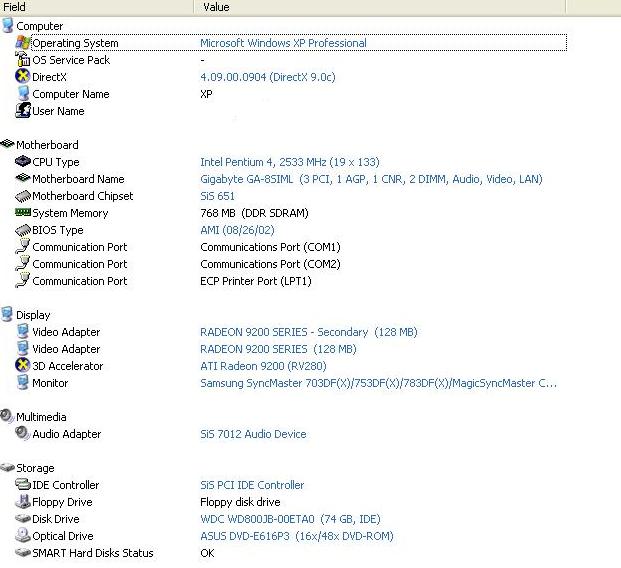Click the Value column header
The width and height of the screenshot is (621, 568).
[x=216, y=7]
